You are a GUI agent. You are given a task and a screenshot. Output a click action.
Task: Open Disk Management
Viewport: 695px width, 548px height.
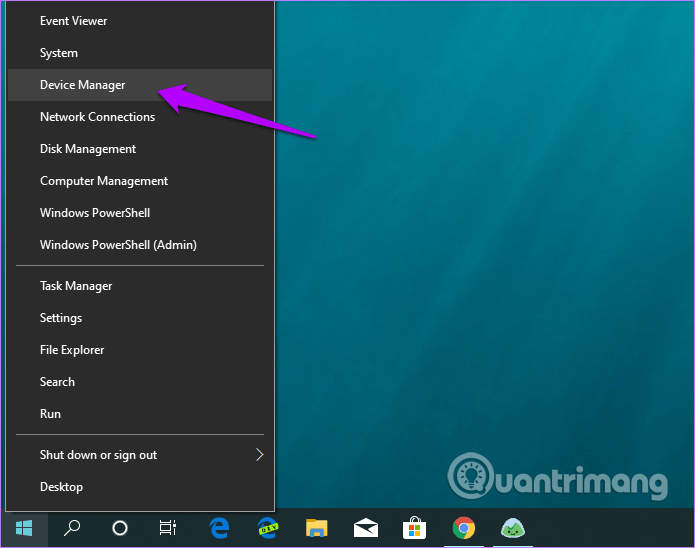140,149
